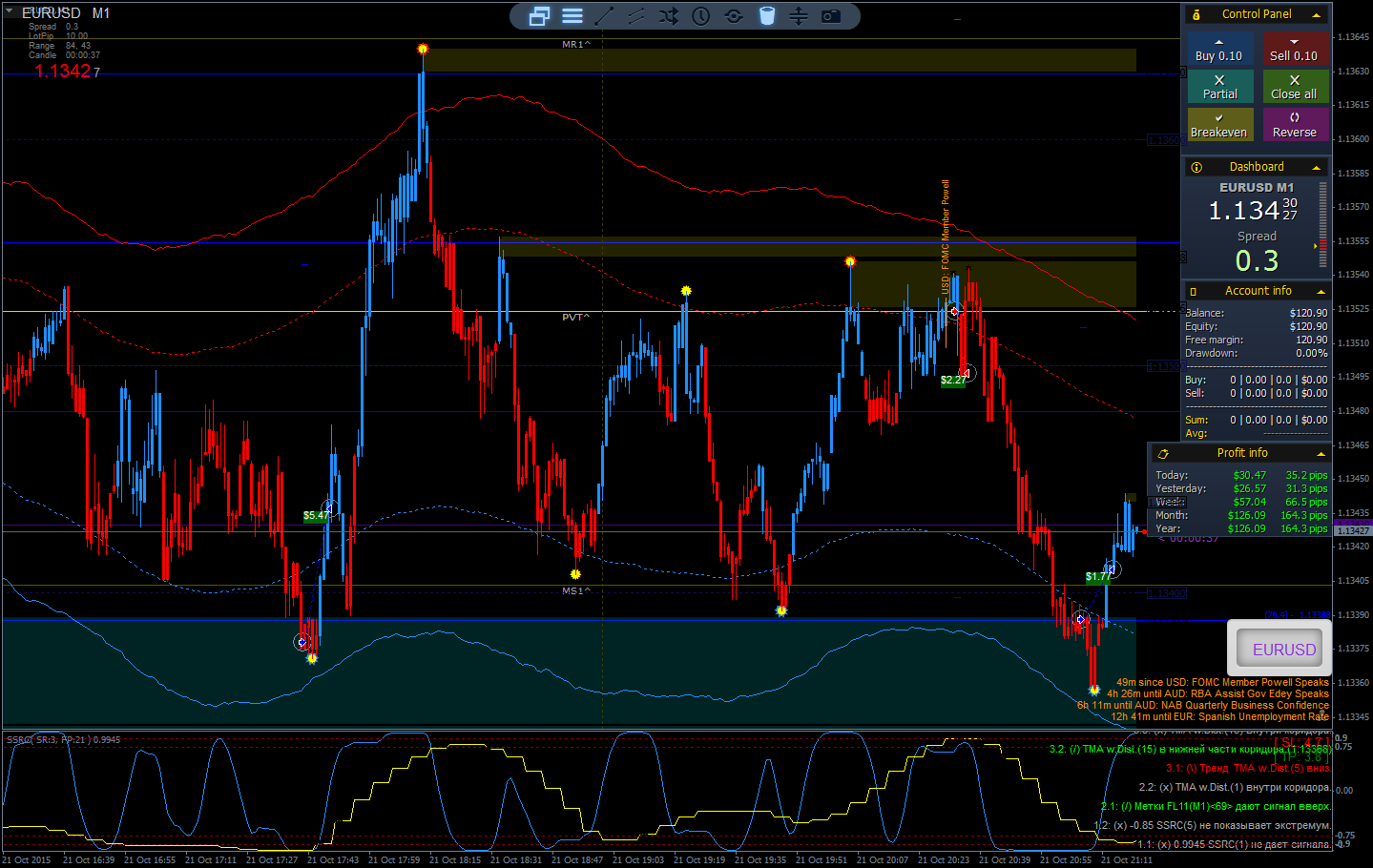This screenshot has height=868, width=1373.
Task: Click the shuffle arrows toolbar icon
Action: [669, 16]
